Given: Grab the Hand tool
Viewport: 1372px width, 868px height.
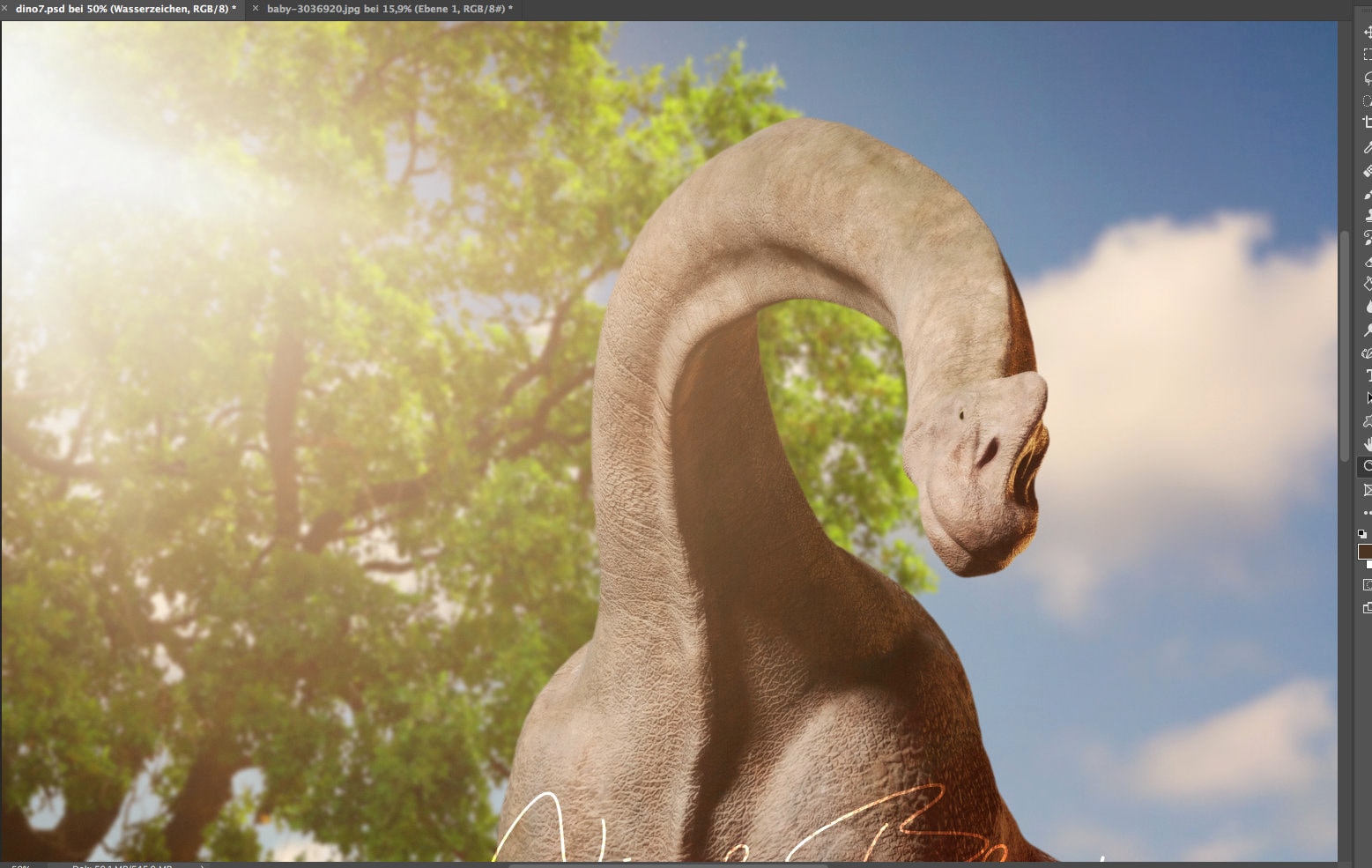Looking at the screenshot, I should 1364,446.
